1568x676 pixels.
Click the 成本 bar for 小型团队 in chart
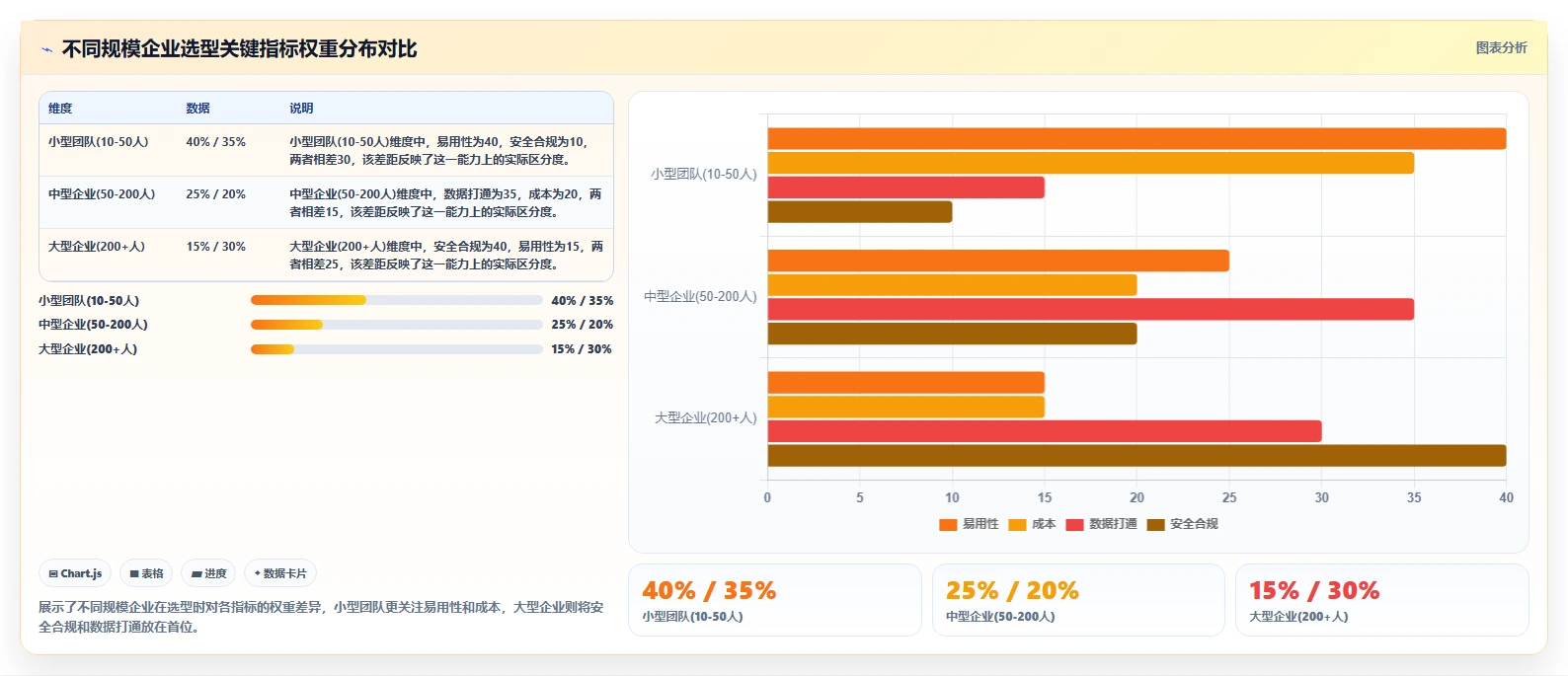pyautogui.click(x=1091, y=163)
